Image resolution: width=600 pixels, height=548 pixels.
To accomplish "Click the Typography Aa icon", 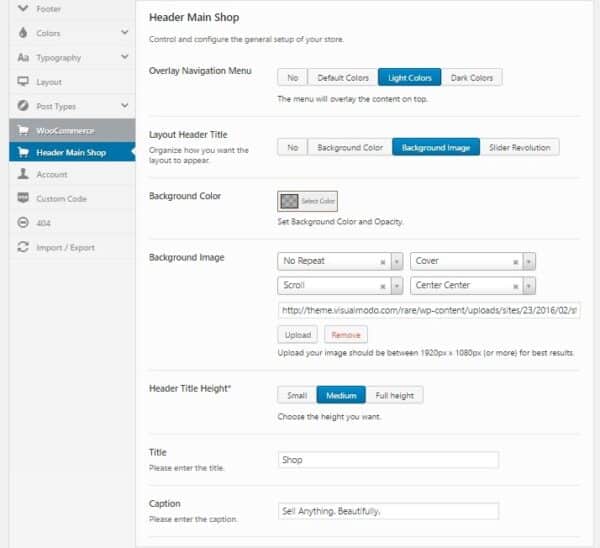I will click(23, 57).
